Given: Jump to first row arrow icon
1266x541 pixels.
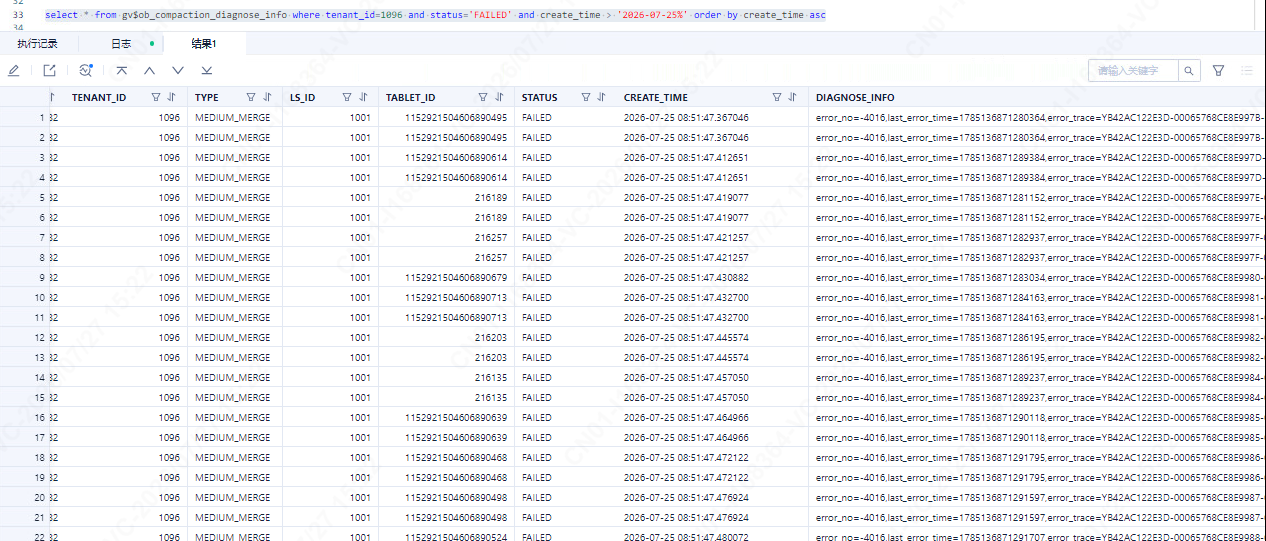Looking at the screenshot, I should tap(121, 71).
